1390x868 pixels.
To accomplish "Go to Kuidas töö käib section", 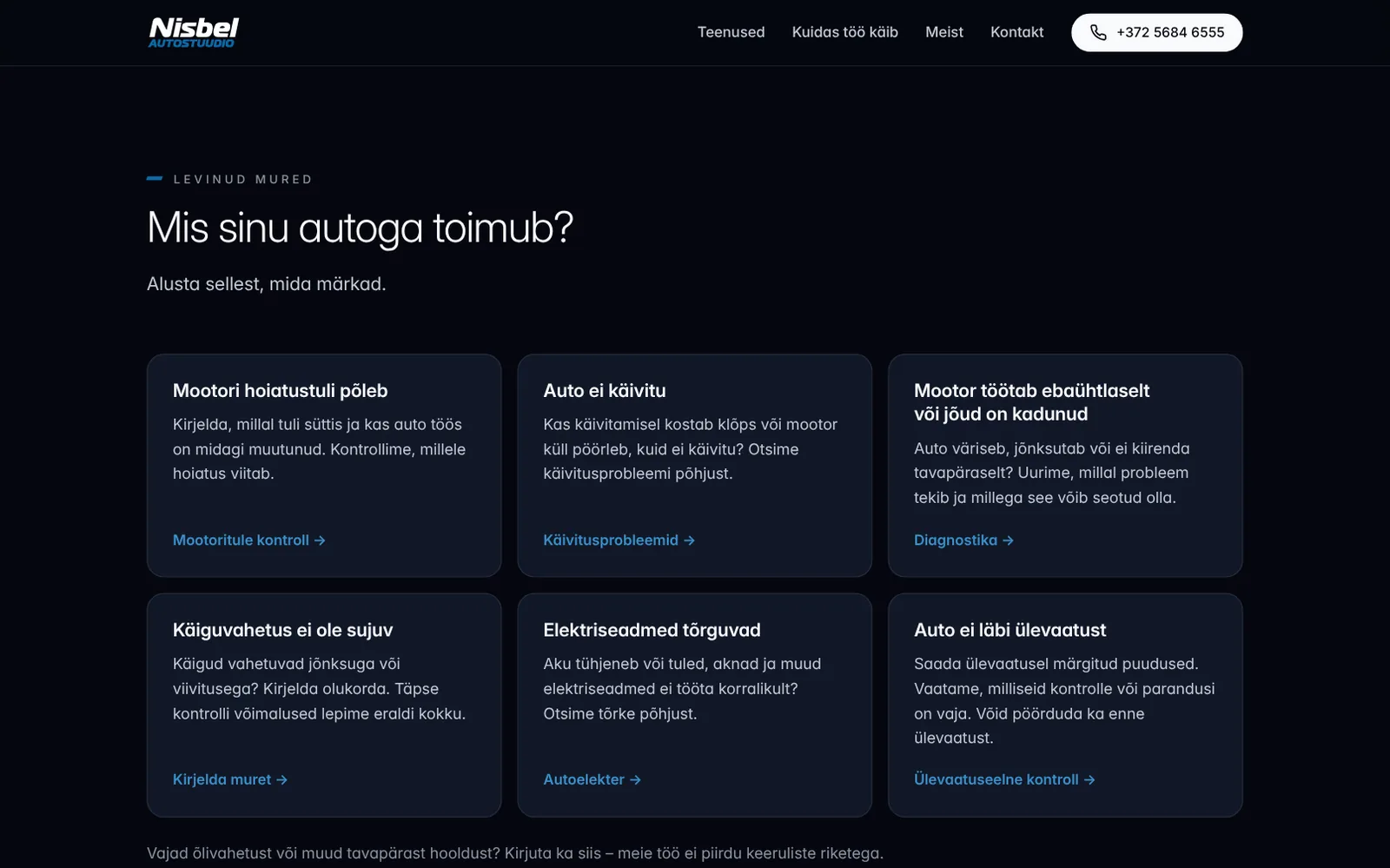I will [844, 32].
